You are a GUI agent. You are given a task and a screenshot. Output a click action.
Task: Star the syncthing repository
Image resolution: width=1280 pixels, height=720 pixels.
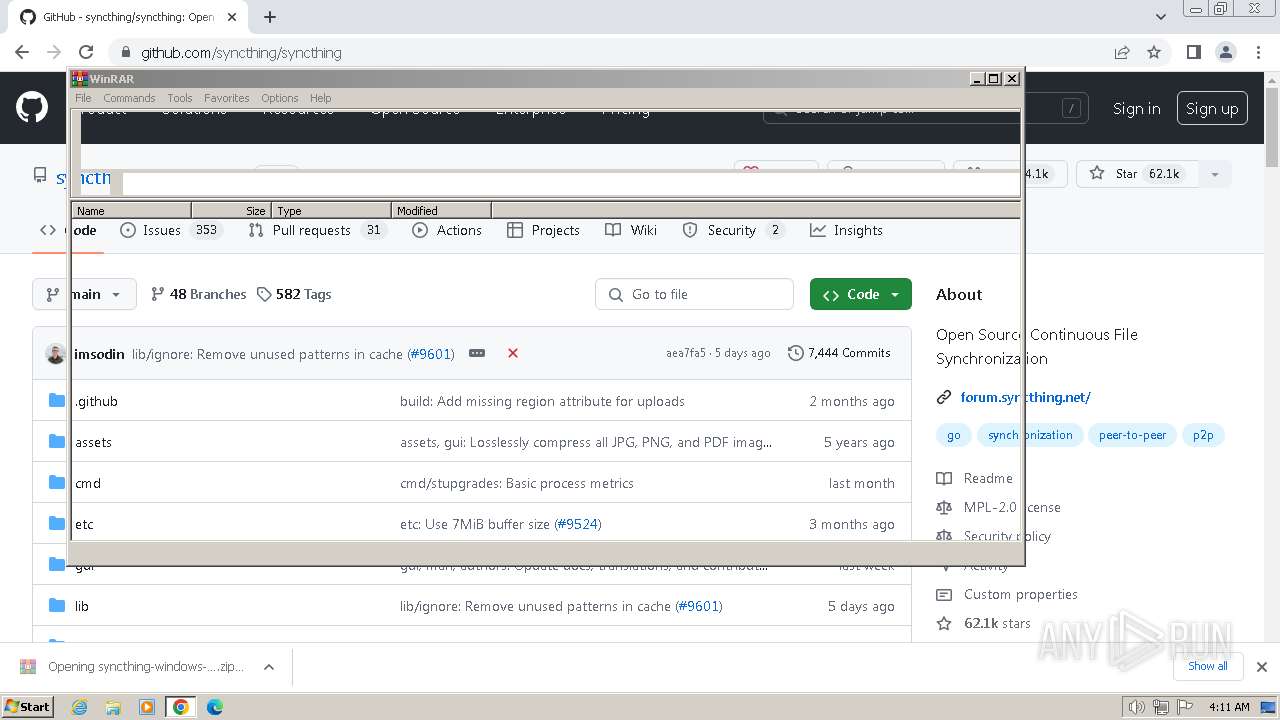click(1135, 173)
